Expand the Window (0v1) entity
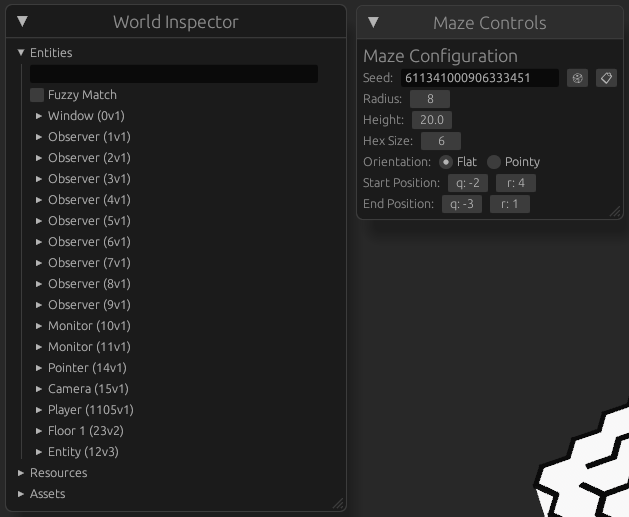 point(39,116)
